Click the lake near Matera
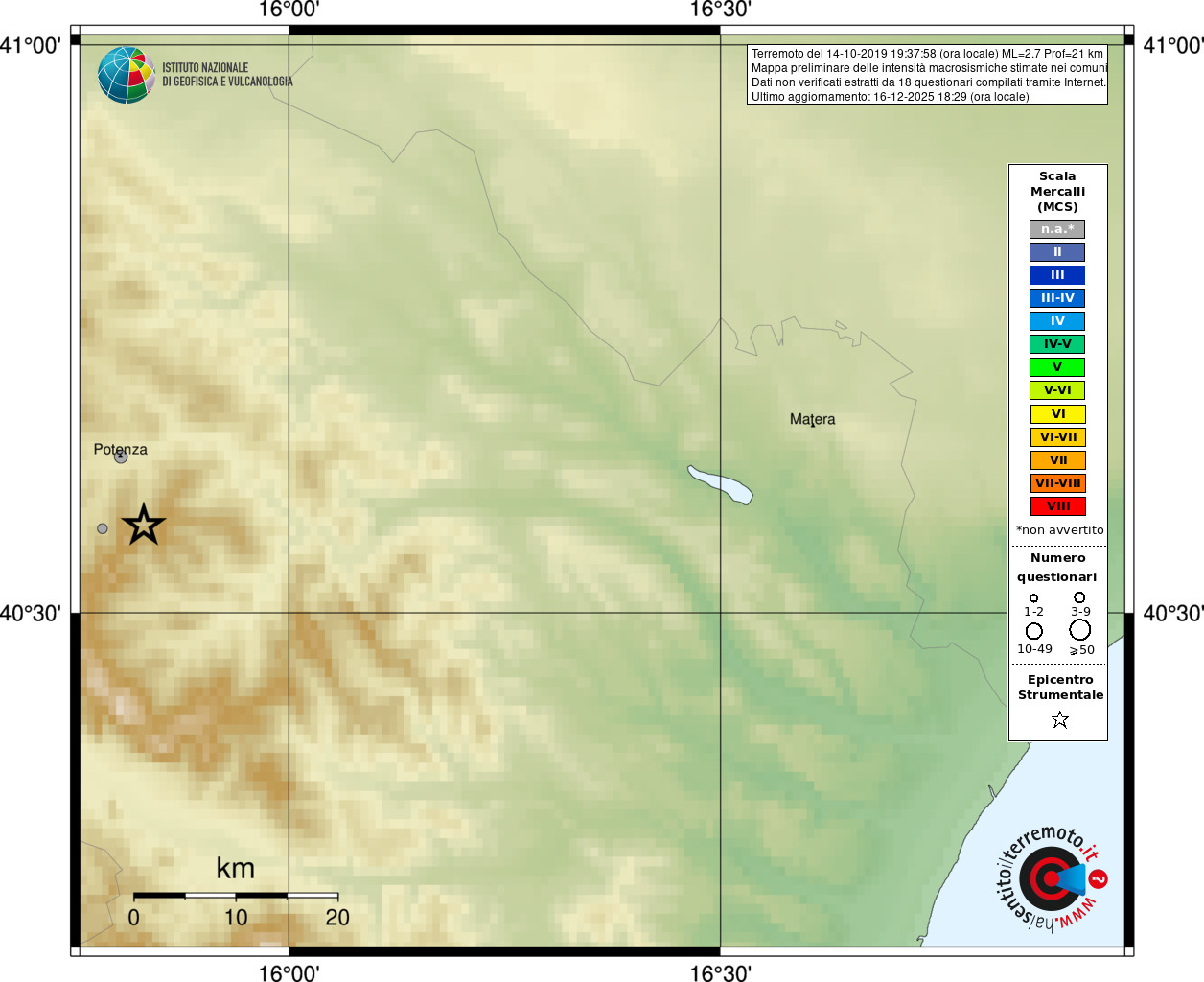Viewport: 1204px width, 982px height. point(720,484)
